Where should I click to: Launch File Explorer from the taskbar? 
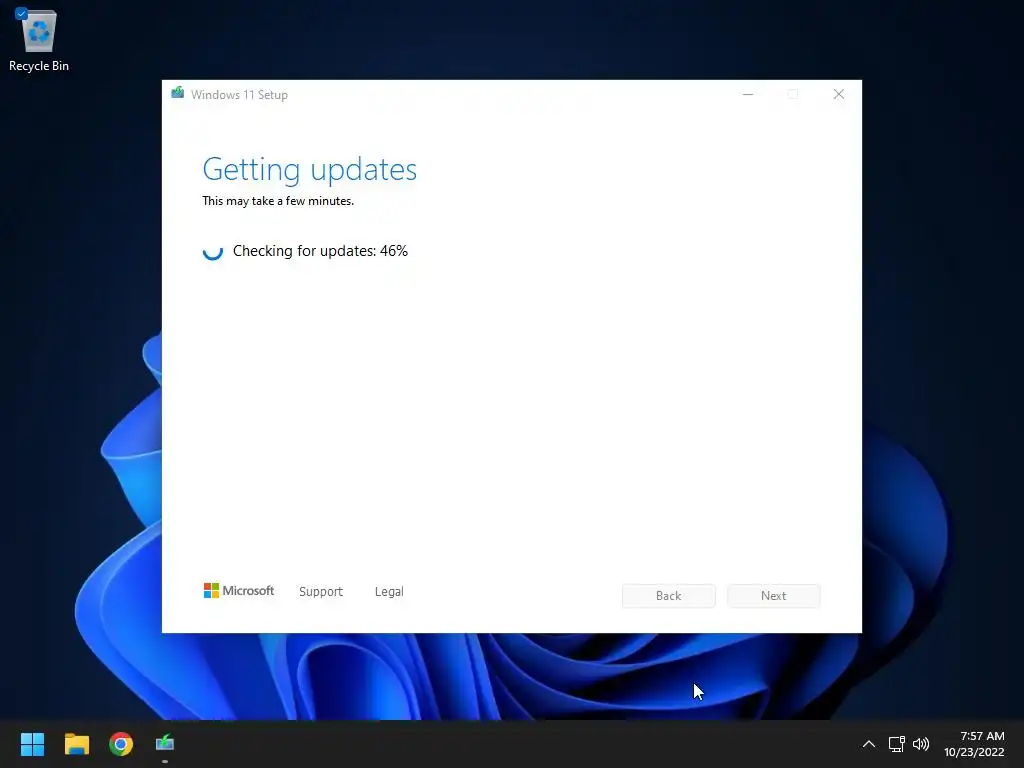76,744
